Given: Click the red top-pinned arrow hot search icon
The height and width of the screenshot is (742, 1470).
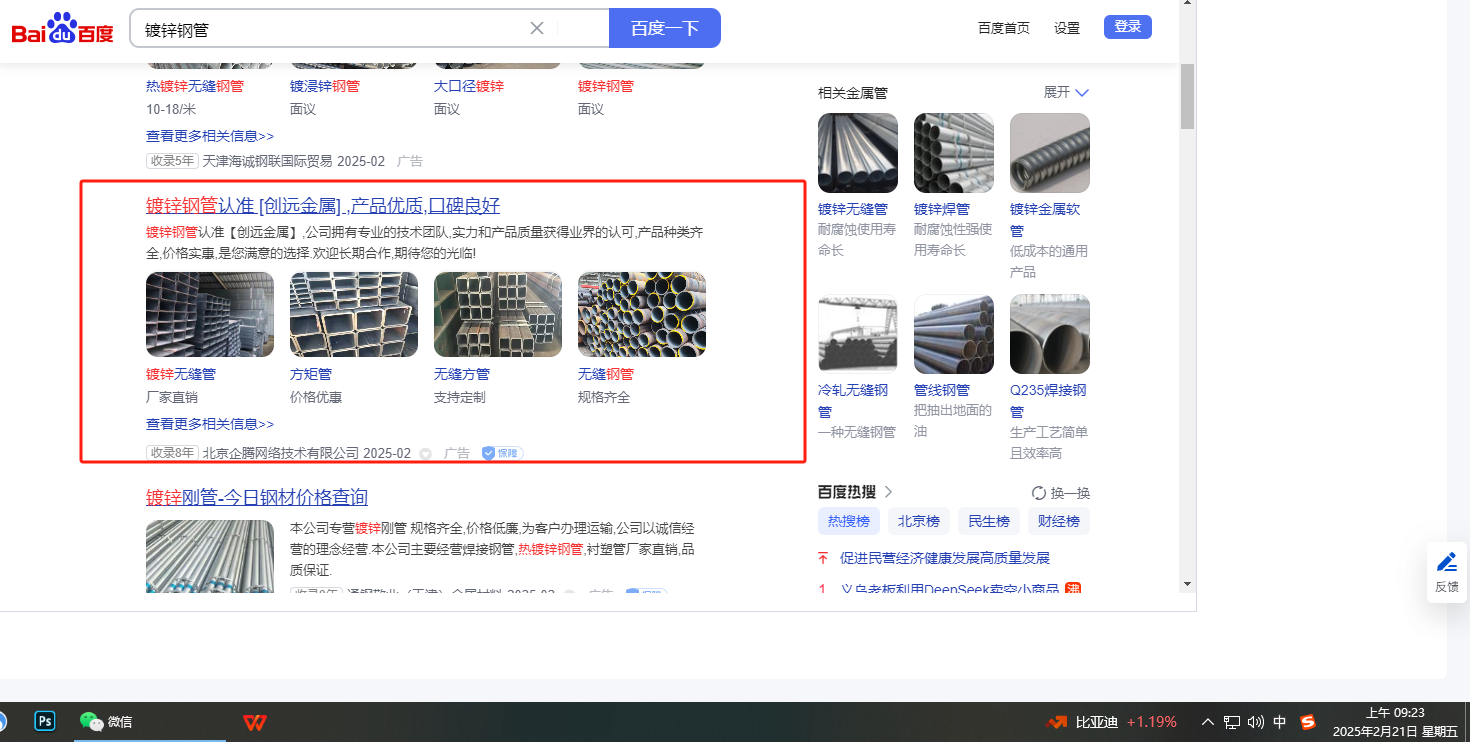Looking at the screenshot, I should pyautogui.click(x=823, y=558).
